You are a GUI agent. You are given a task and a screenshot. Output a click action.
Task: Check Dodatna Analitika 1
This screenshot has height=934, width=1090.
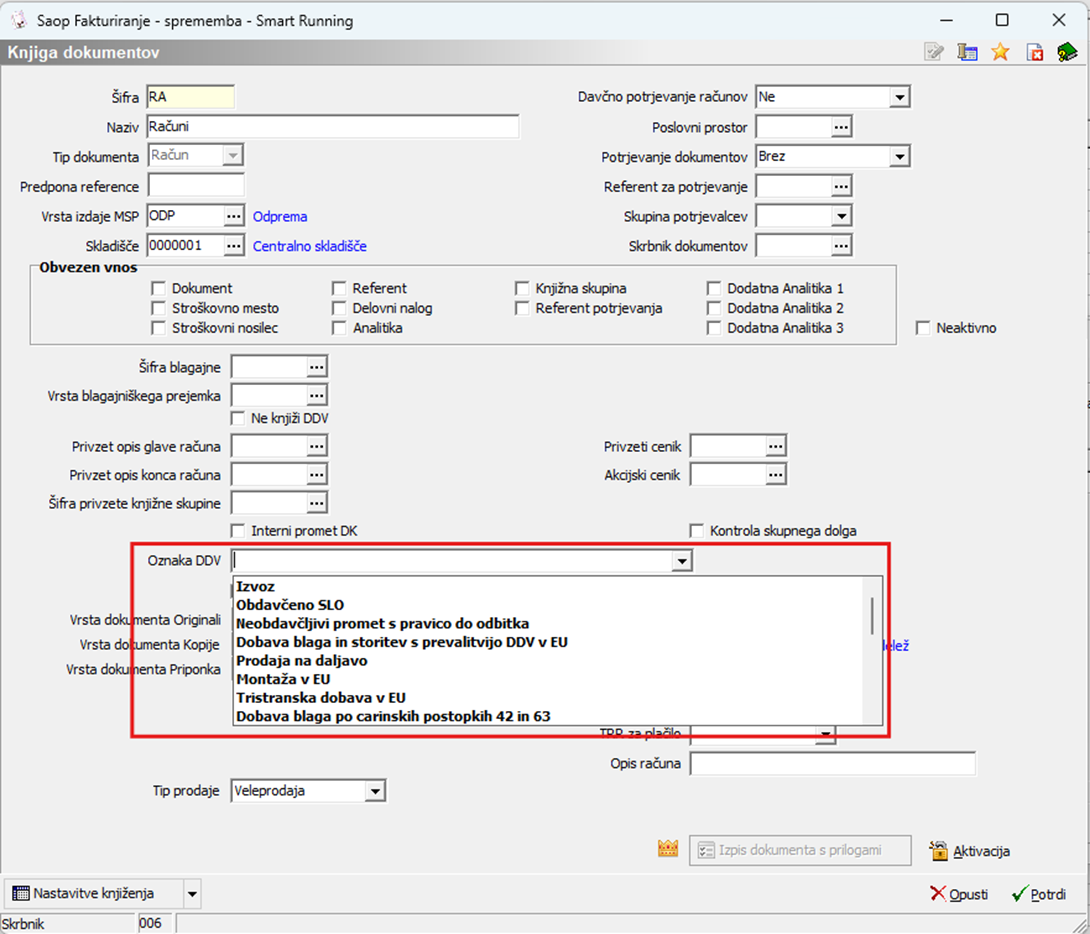(714, 288)
